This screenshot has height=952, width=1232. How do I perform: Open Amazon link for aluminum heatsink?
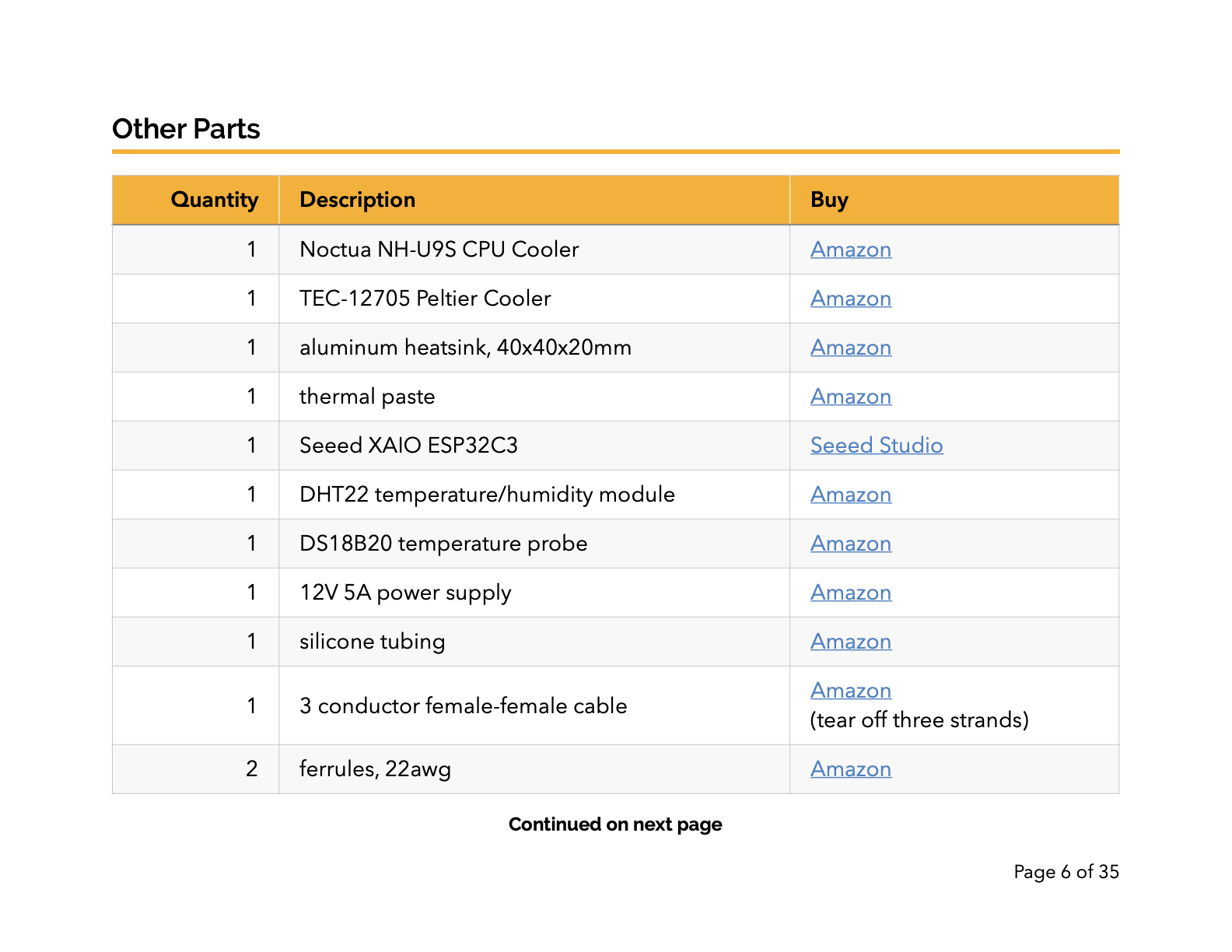(x=851, y=348)
